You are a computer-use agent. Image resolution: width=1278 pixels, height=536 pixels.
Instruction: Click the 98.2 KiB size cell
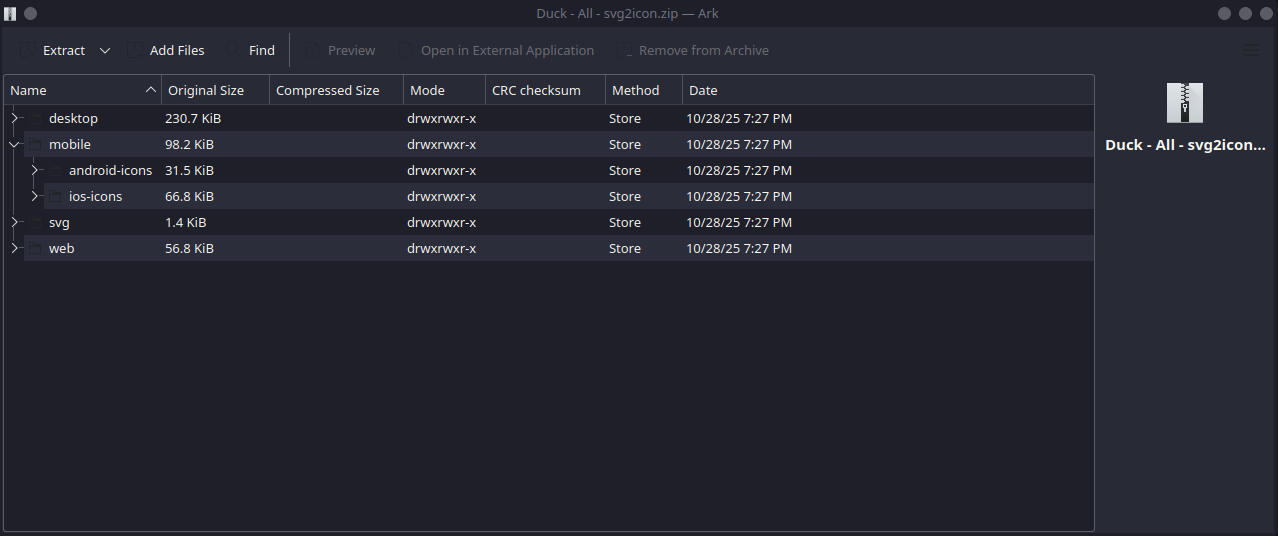click(189, 144)
